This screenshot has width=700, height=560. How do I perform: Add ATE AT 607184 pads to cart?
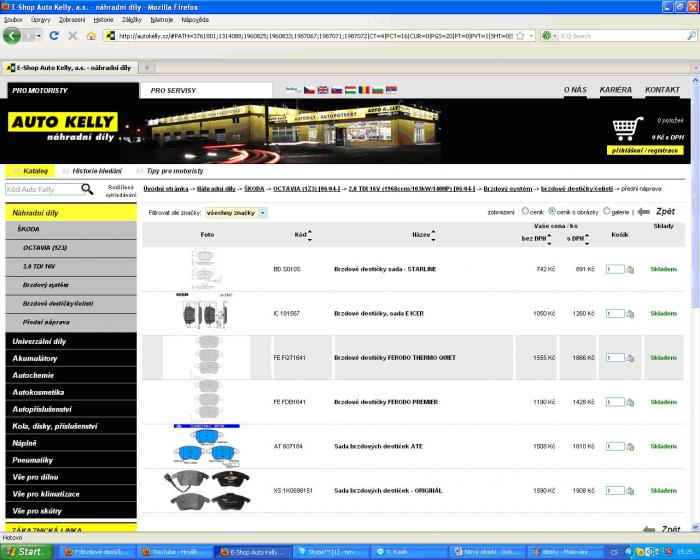pyautogui.click(x=630, y=446)
